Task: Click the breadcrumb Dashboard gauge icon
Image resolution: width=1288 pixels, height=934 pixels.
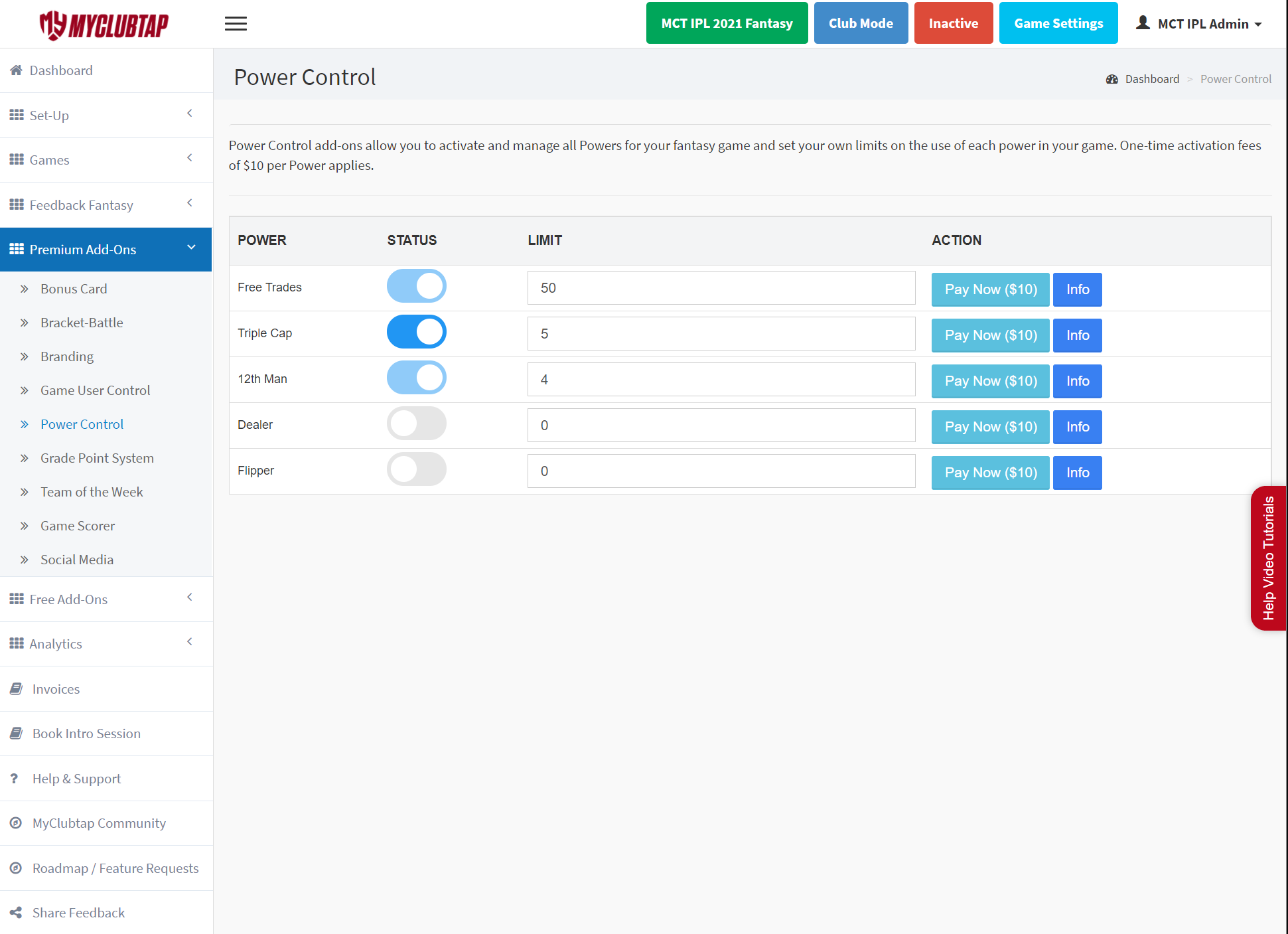Action: (1112, 79)
